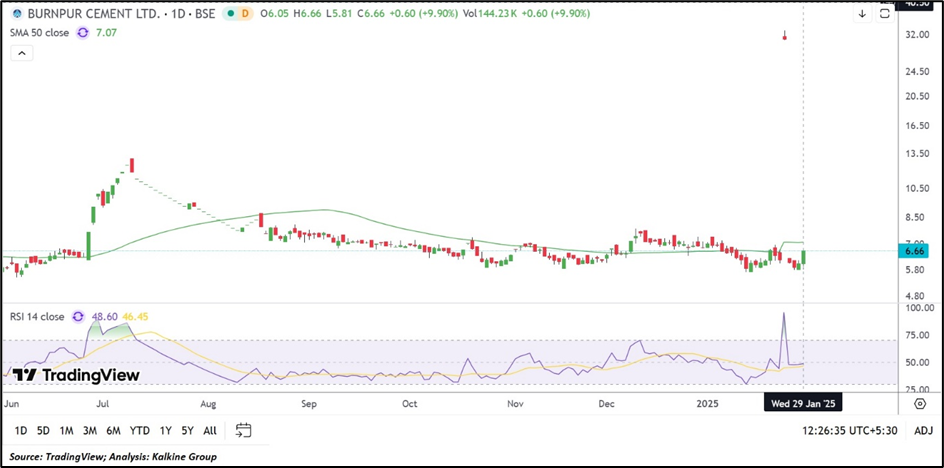Toggle ADJ adjusted price data

[922, 431]
